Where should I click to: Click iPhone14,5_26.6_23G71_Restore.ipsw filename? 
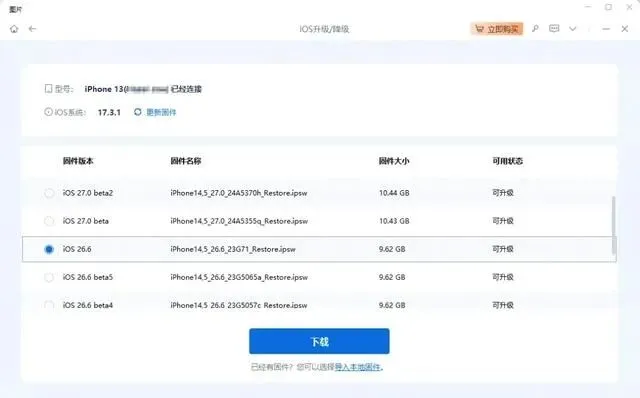[233, 249]
